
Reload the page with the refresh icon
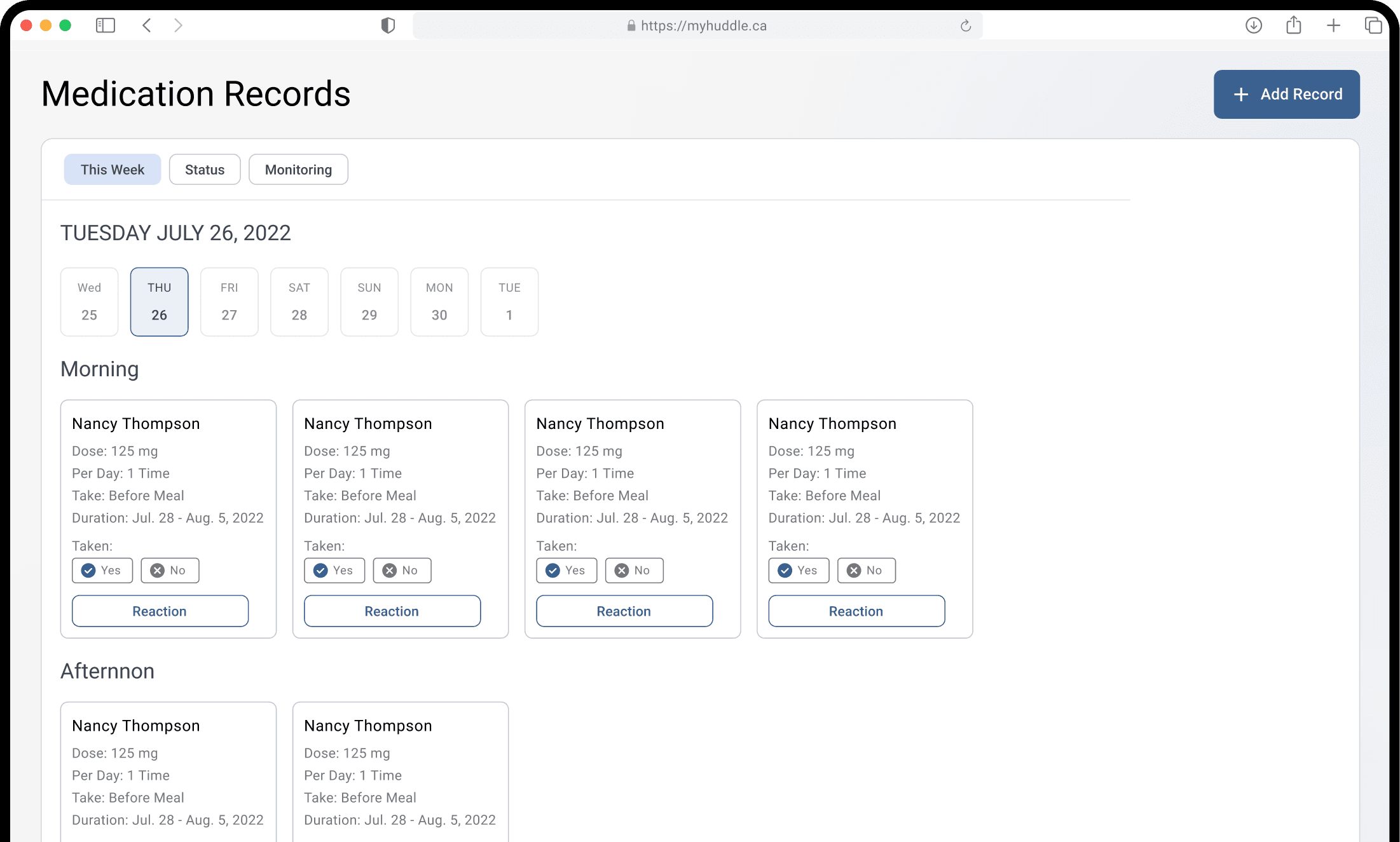(x=965, y=26)
